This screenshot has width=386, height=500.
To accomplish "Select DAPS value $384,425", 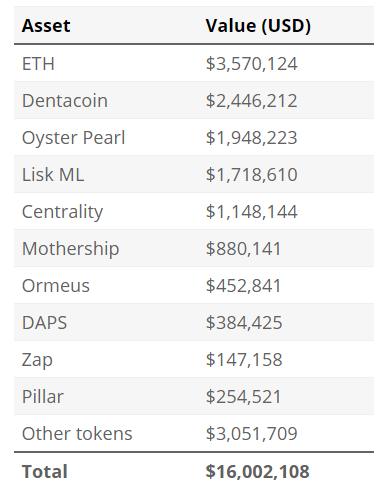I will pos(244,323).
